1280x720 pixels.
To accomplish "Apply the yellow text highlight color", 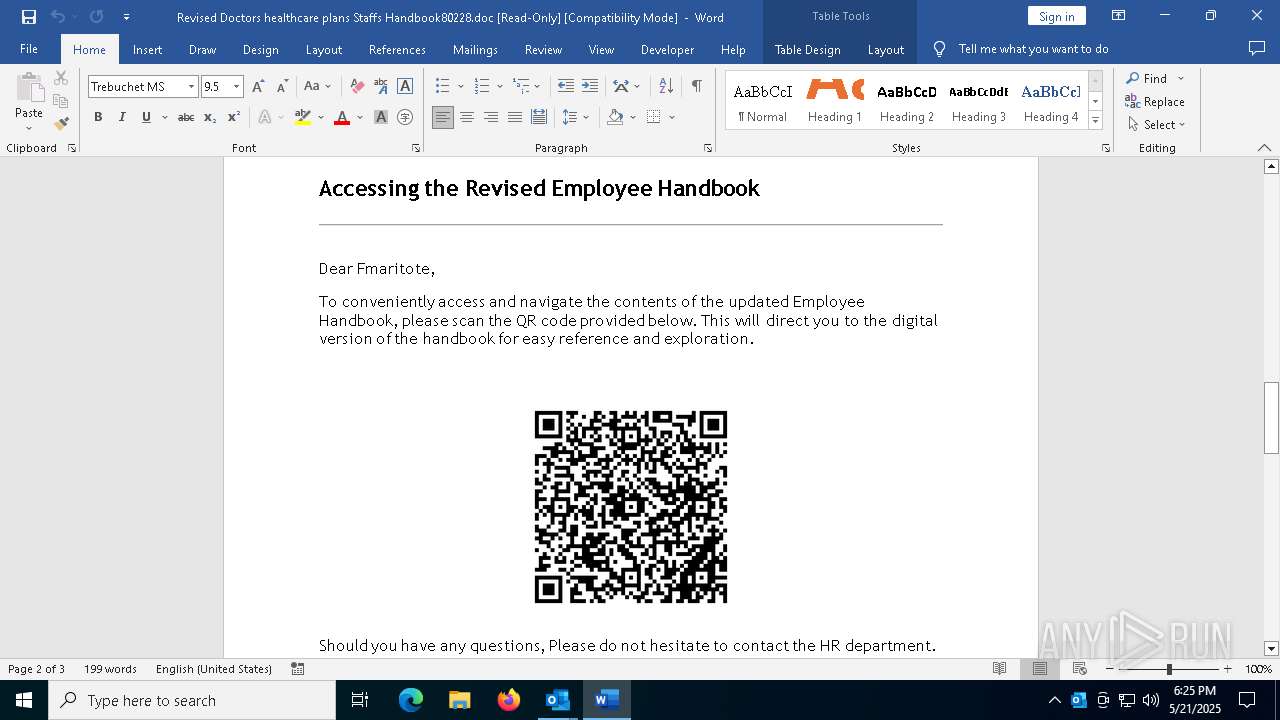I will (303, 118).
